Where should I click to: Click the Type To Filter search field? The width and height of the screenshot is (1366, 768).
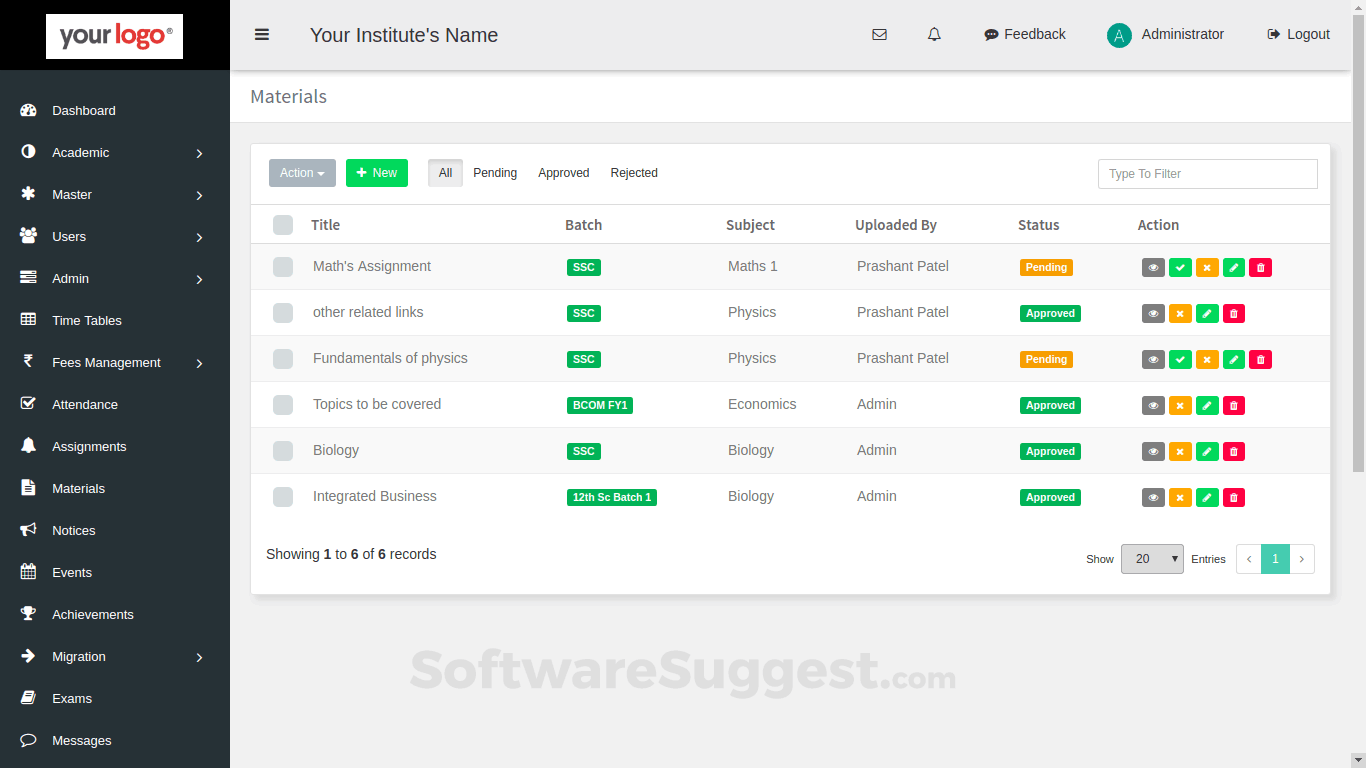pos(1207,174)
